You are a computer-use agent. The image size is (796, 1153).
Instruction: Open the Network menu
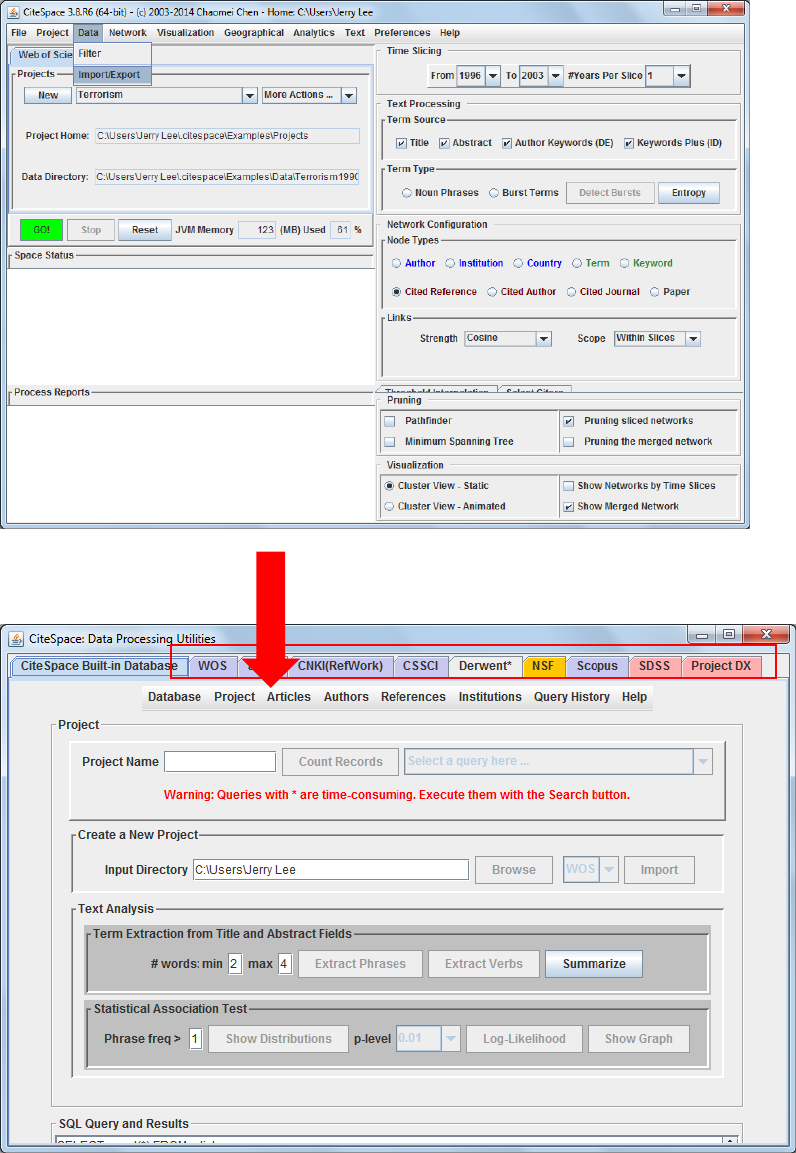(127, 32)
